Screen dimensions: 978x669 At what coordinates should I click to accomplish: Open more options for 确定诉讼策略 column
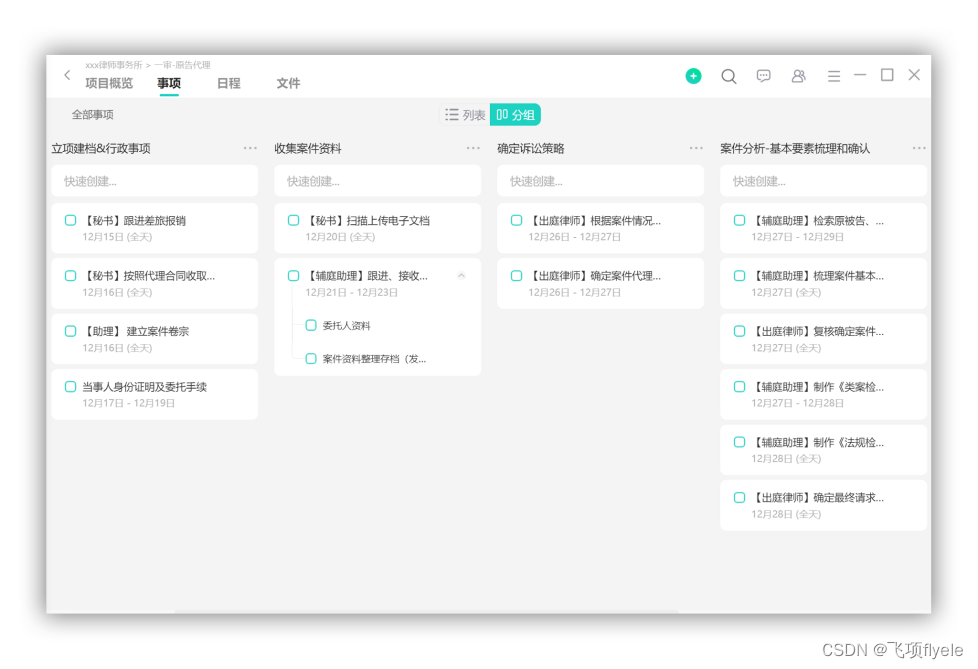tap(696, 148)
